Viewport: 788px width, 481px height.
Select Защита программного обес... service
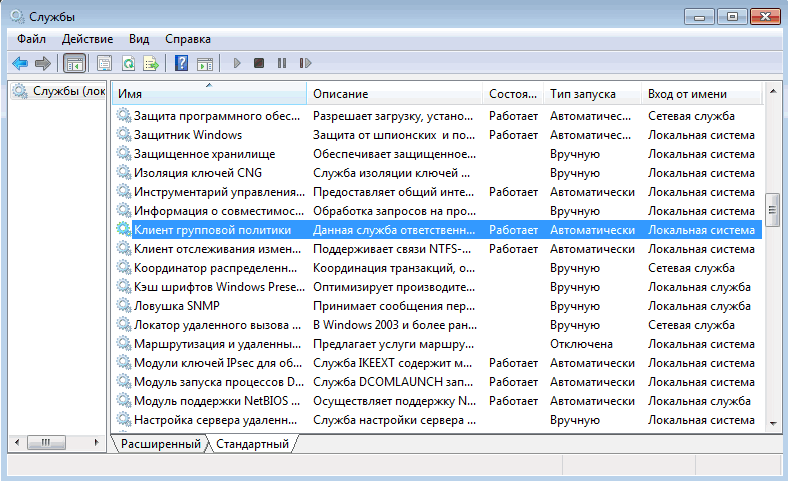pyautogui.click(x=217, y=116)
